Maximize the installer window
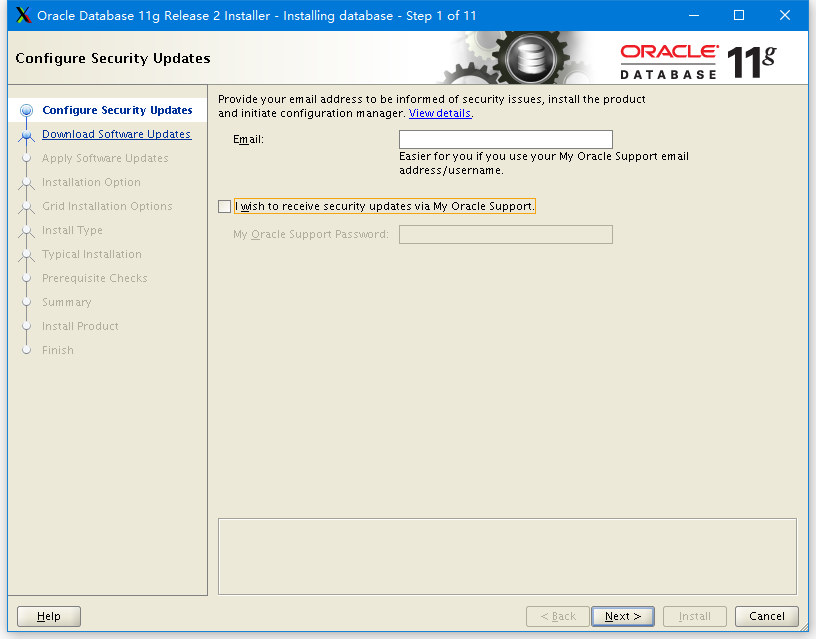 739,16
